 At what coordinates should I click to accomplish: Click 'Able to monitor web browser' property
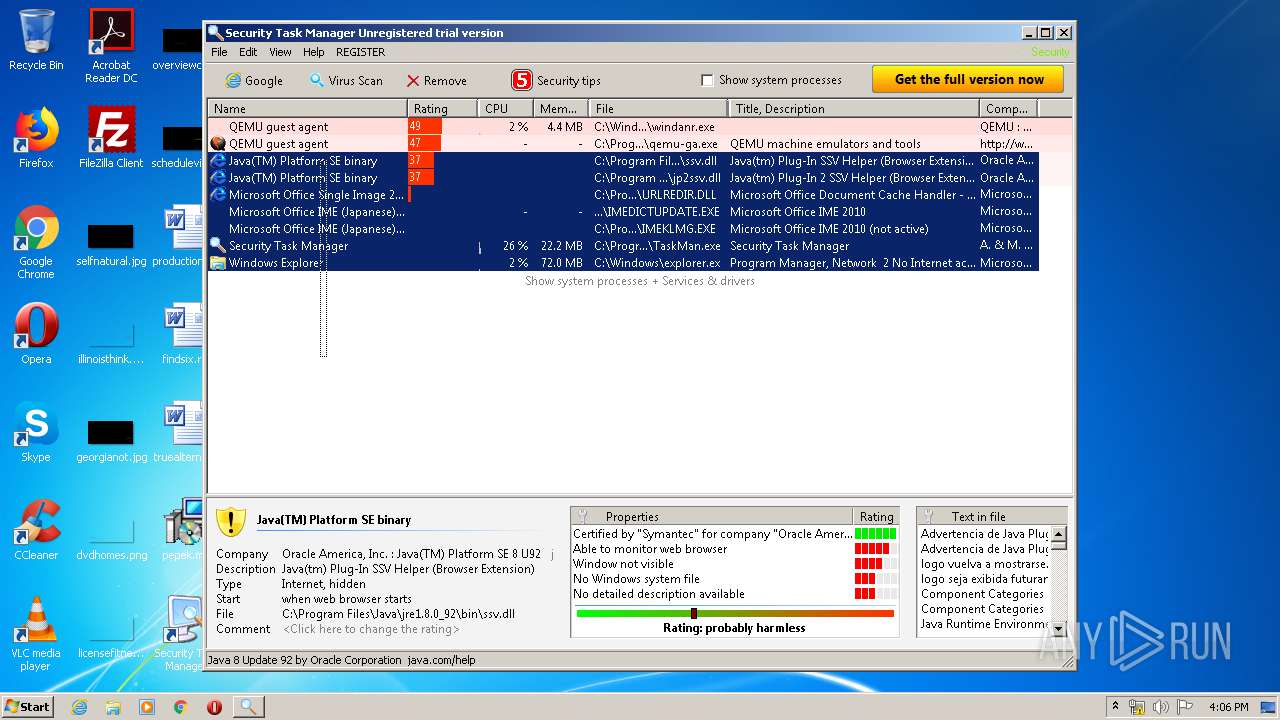[x=650, y=549]
